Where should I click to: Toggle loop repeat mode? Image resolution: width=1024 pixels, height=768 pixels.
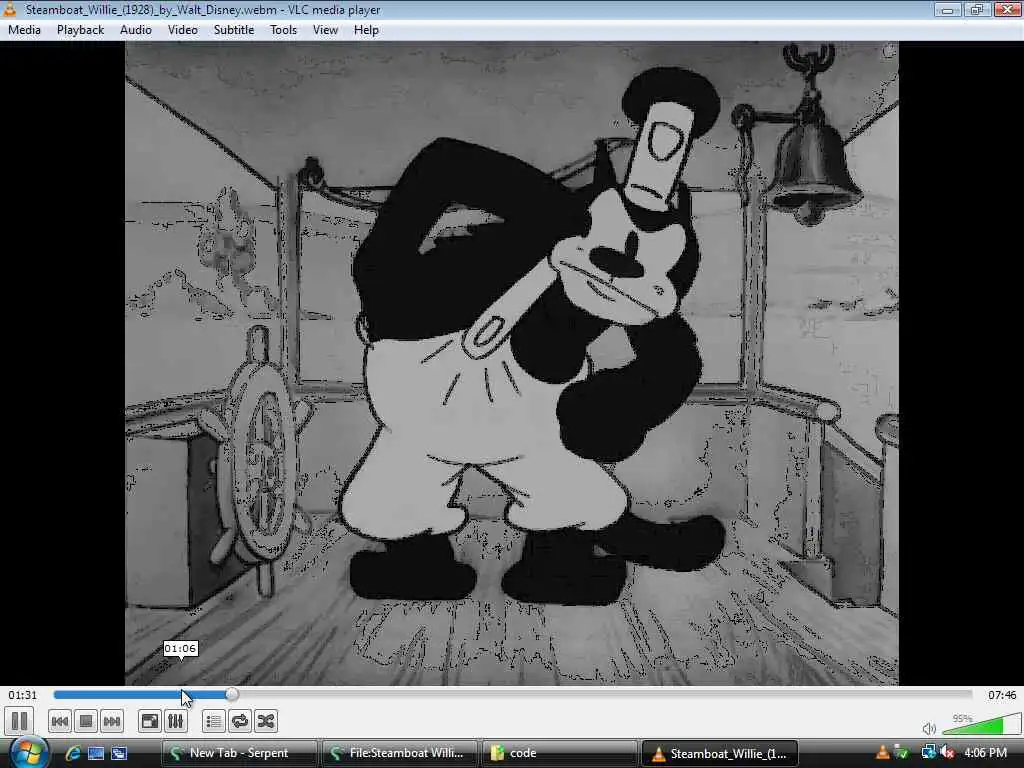[240, 721]
